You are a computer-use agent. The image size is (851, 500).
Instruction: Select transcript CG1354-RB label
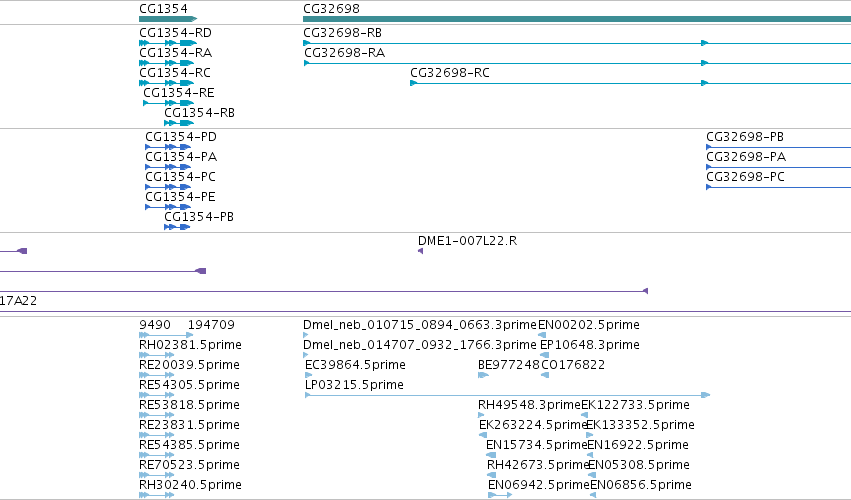[x=199, y=113]
